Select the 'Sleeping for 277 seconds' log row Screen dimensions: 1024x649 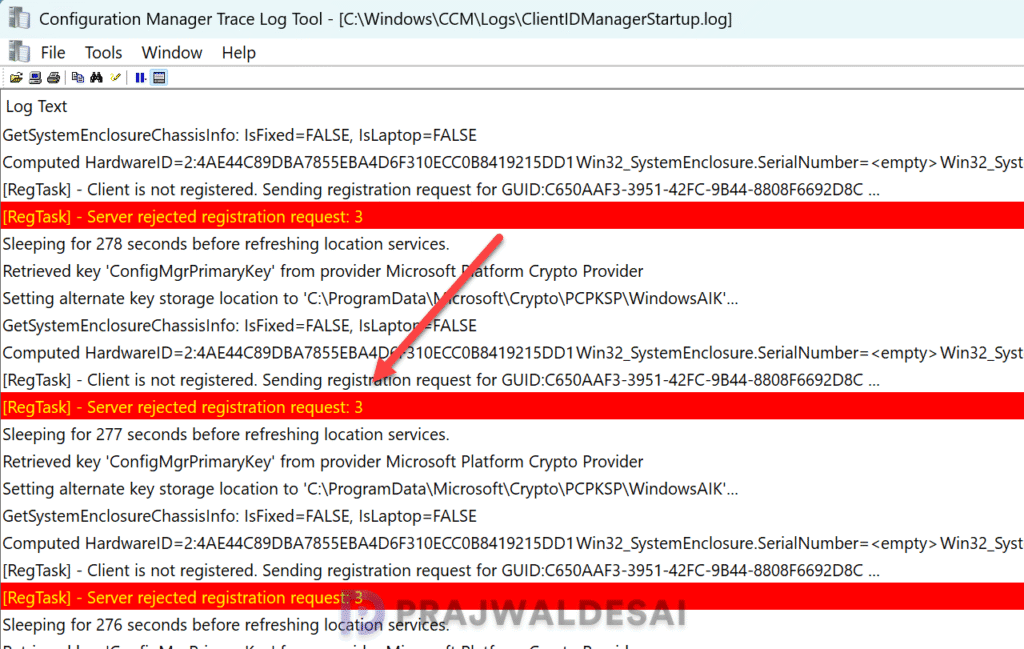click(x=512, y=435)
